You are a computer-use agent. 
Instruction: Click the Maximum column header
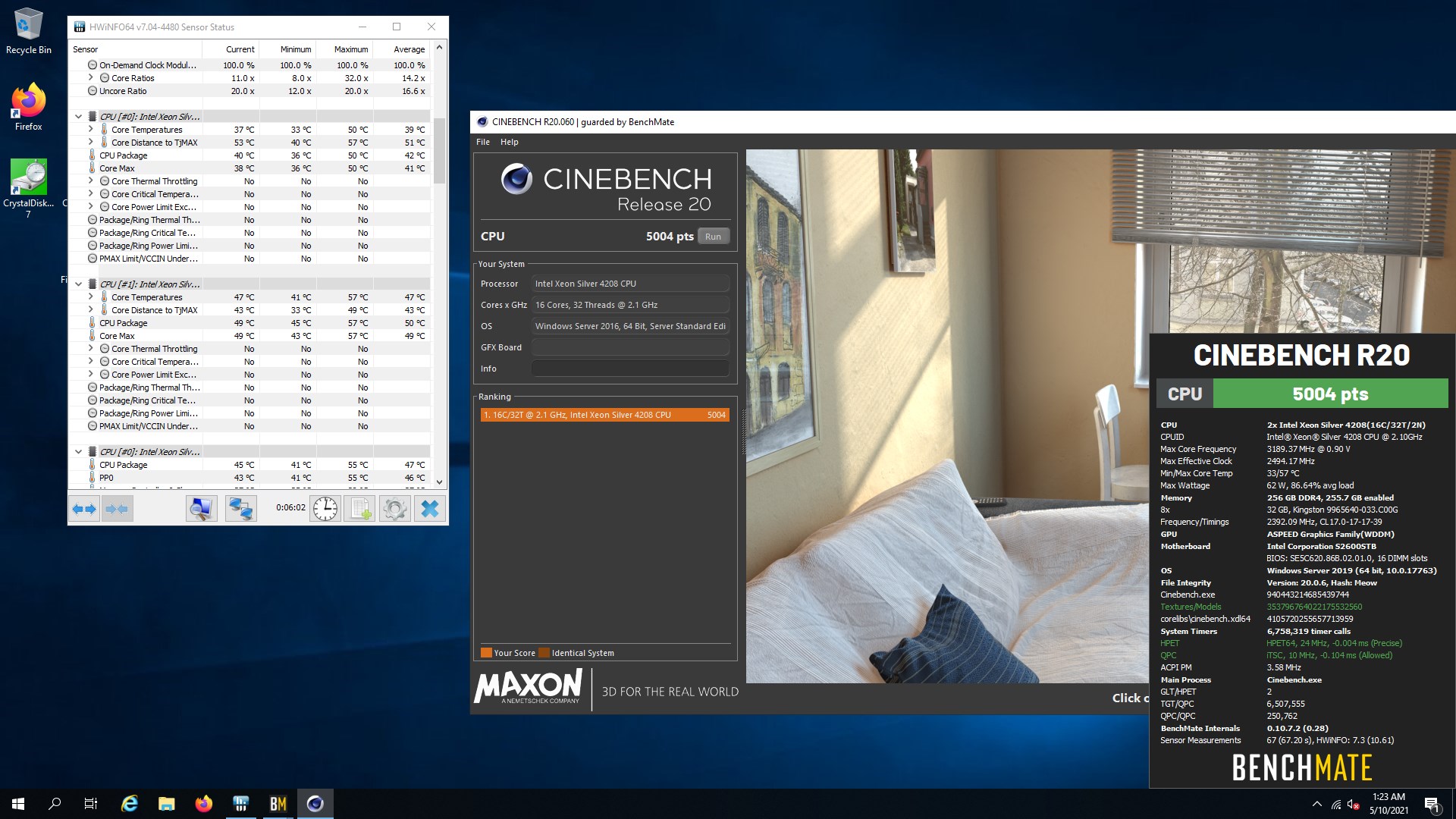344,49
